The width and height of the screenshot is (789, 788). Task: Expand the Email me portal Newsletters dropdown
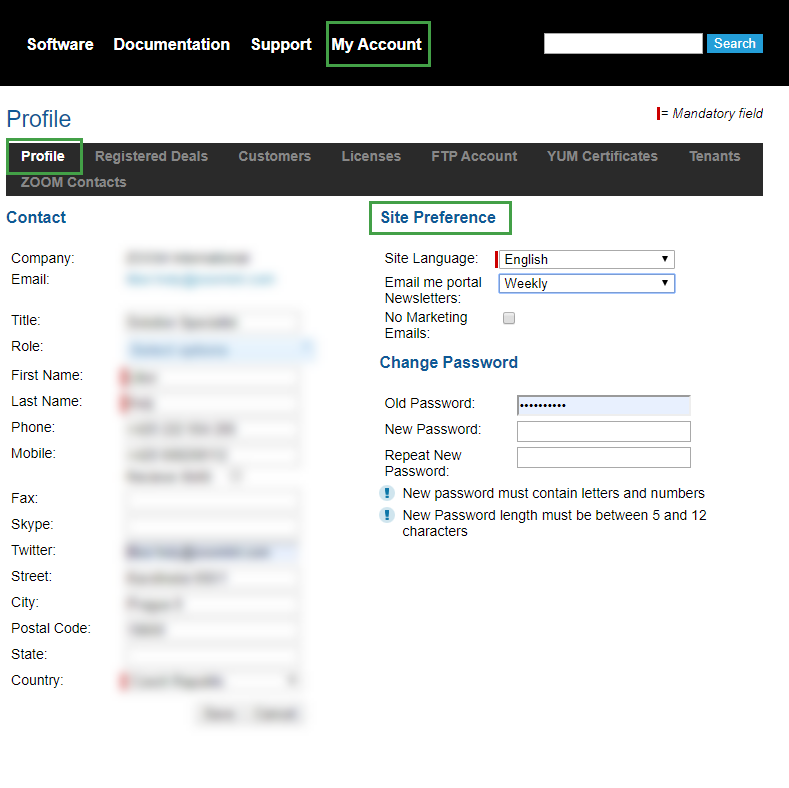click(x=586, y=283)
